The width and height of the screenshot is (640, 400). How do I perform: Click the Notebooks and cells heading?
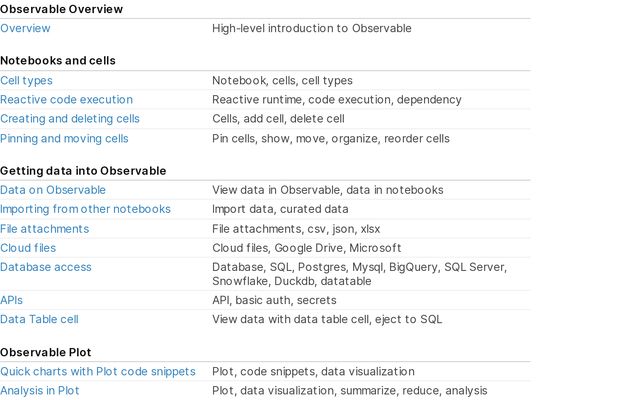(x=57, y=61)
